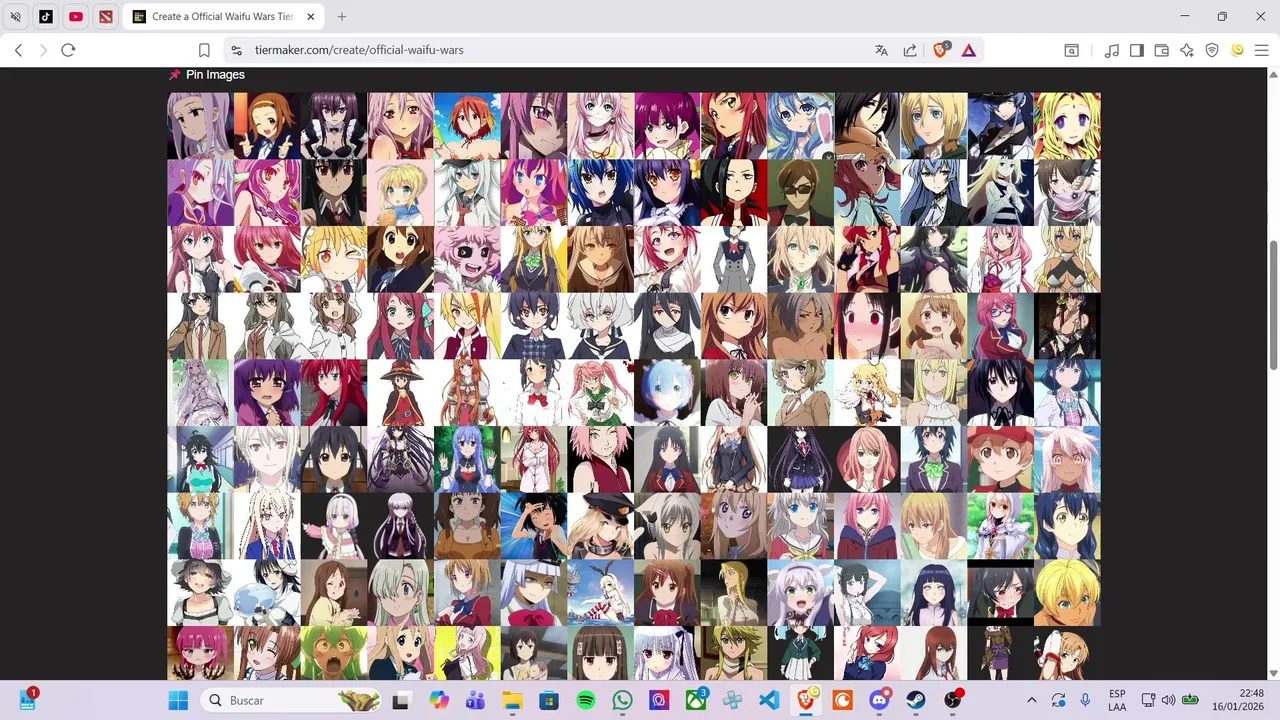The width and height of the screenshot is (1280, 720).
Task: Click the Buscar search box
Action: (x=291, y=700)
